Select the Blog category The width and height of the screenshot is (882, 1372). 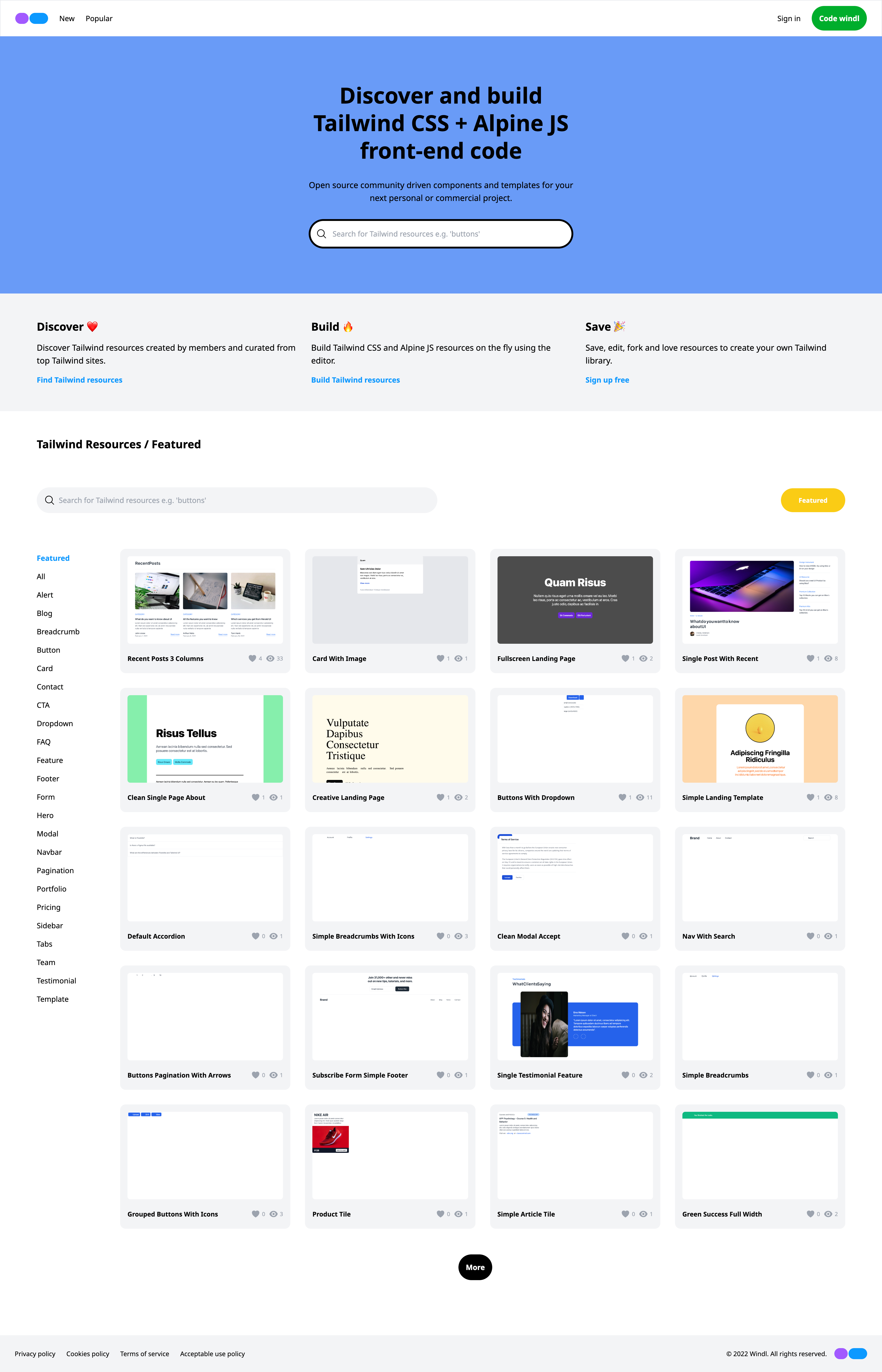(x=44, y=613)
